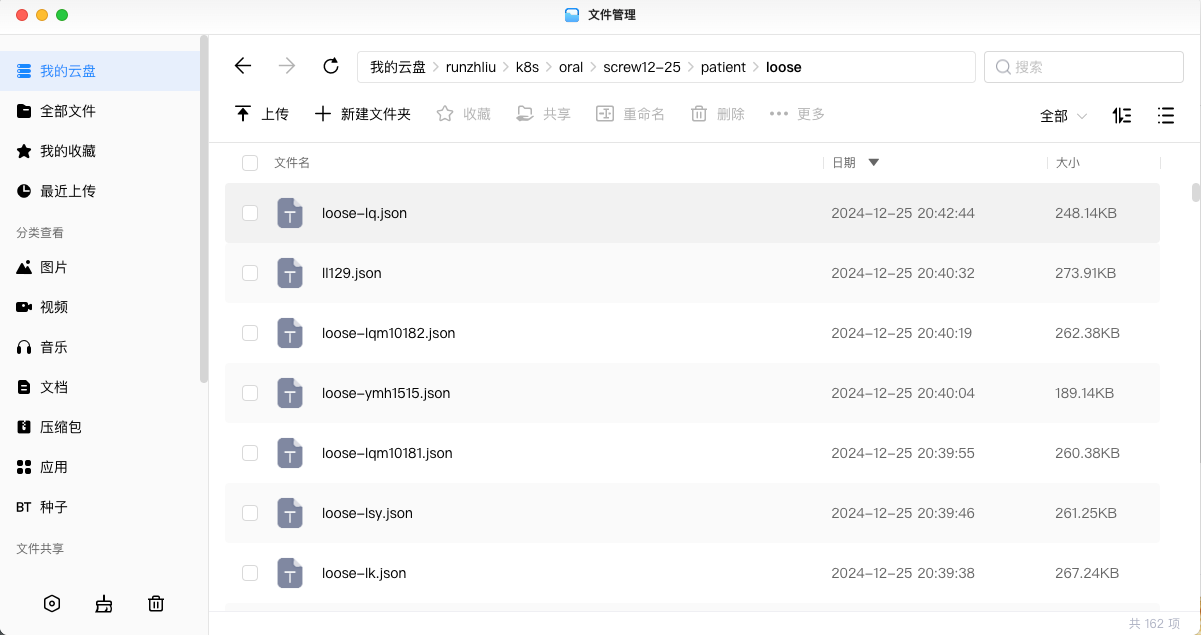This screenshot has height=635, width=1201.
Task: Open 我的收藏 in the sidebar
Action: 99,151
